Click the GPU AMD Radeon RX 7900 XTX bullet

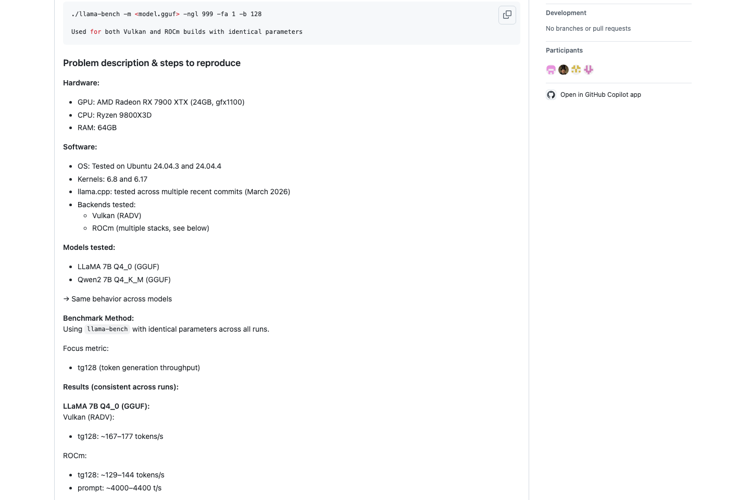point(161,102)
